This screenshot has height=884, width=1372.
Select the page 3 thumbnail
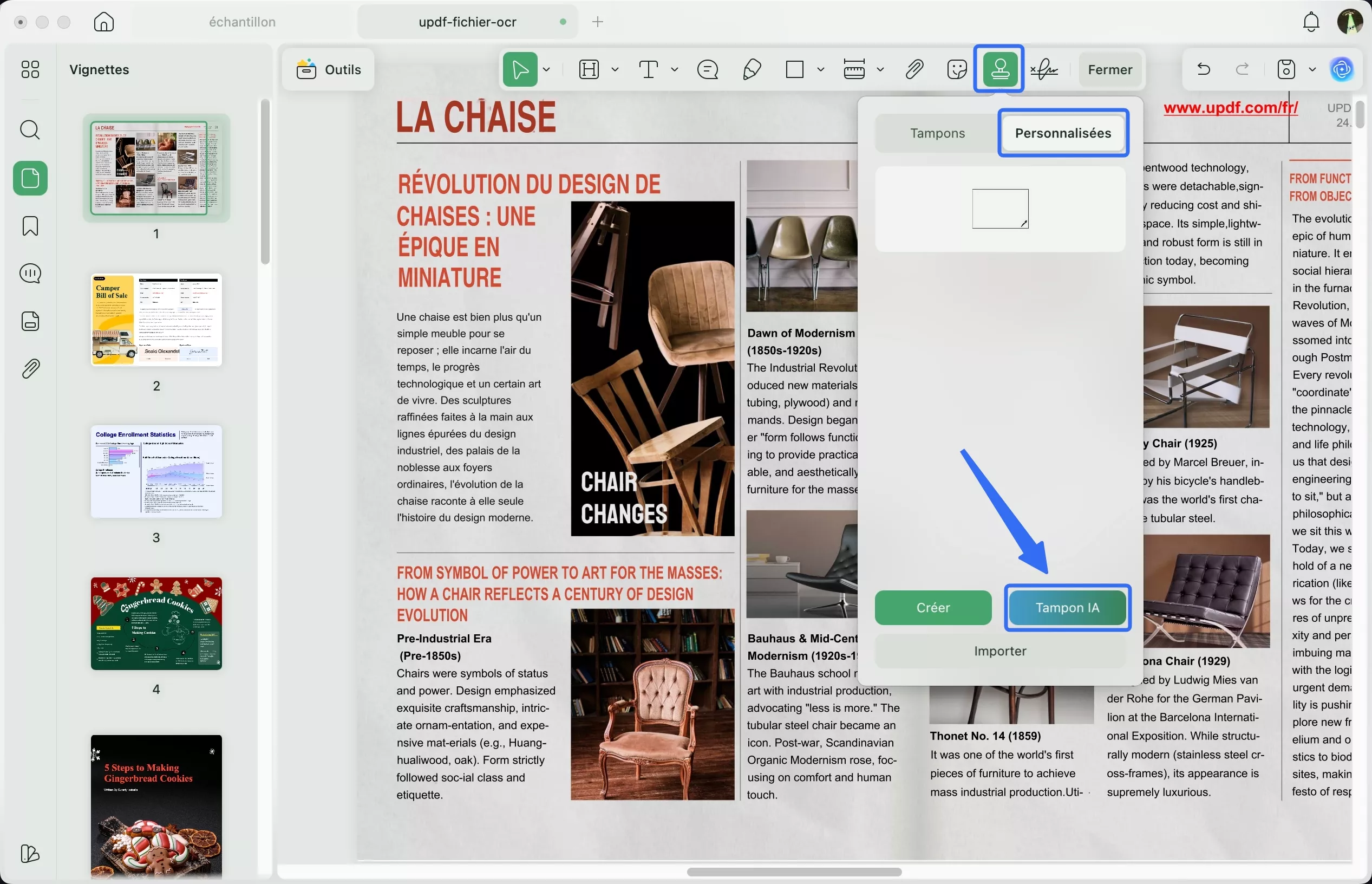[156, 471]
